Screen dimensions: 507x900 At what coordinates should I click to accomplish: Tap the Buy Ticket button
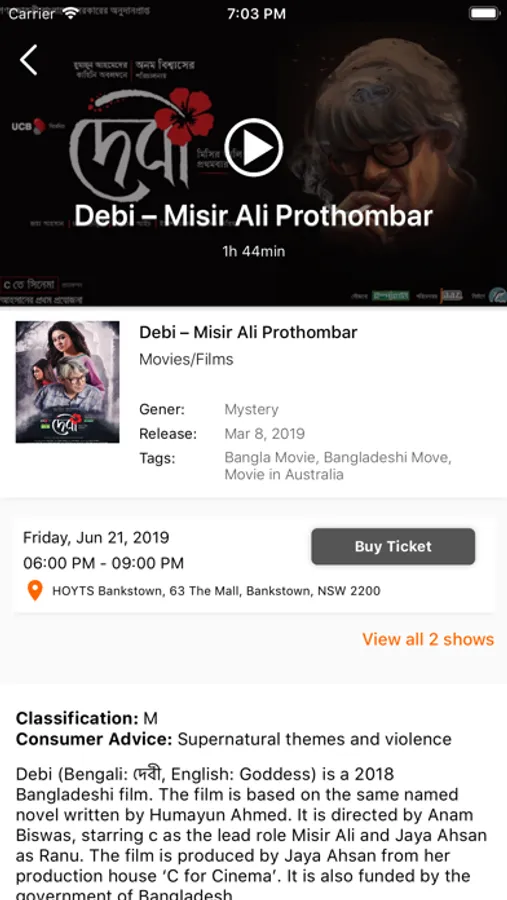pyautogui.click(x=393, y=546)
